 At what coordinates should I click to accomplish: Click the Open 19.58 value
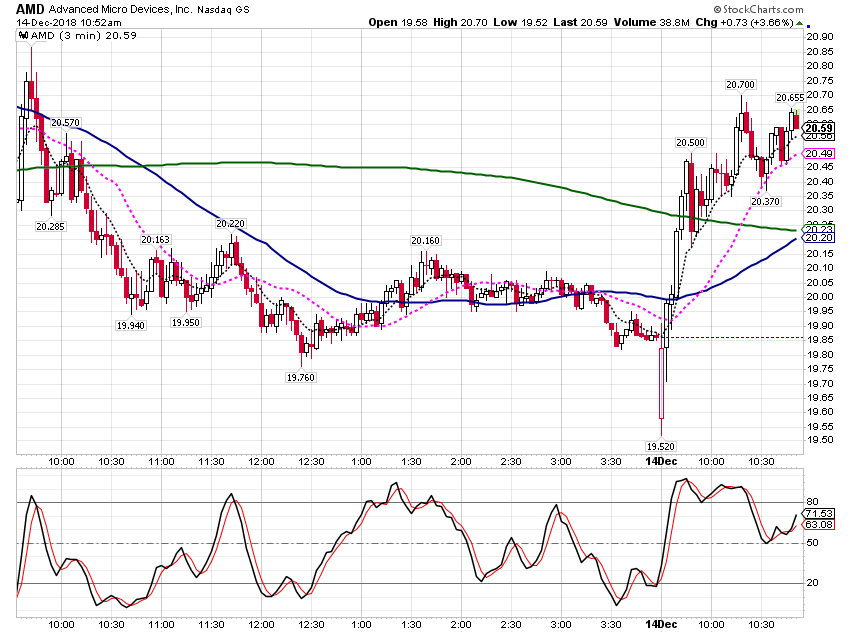point(398,22)
